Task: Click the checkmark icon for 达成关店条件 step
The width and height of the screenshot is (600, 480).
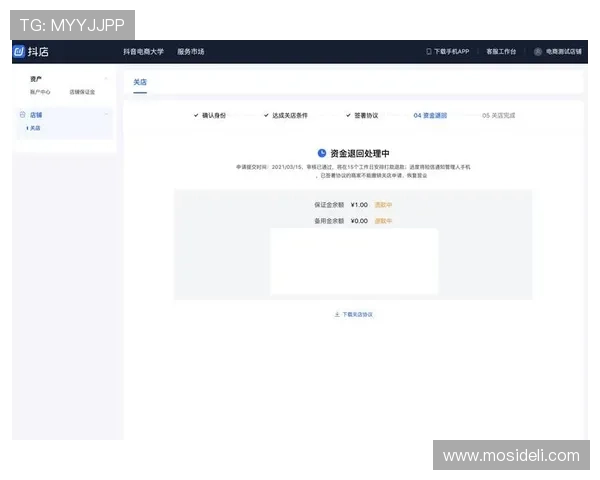Action: point(266,115)
